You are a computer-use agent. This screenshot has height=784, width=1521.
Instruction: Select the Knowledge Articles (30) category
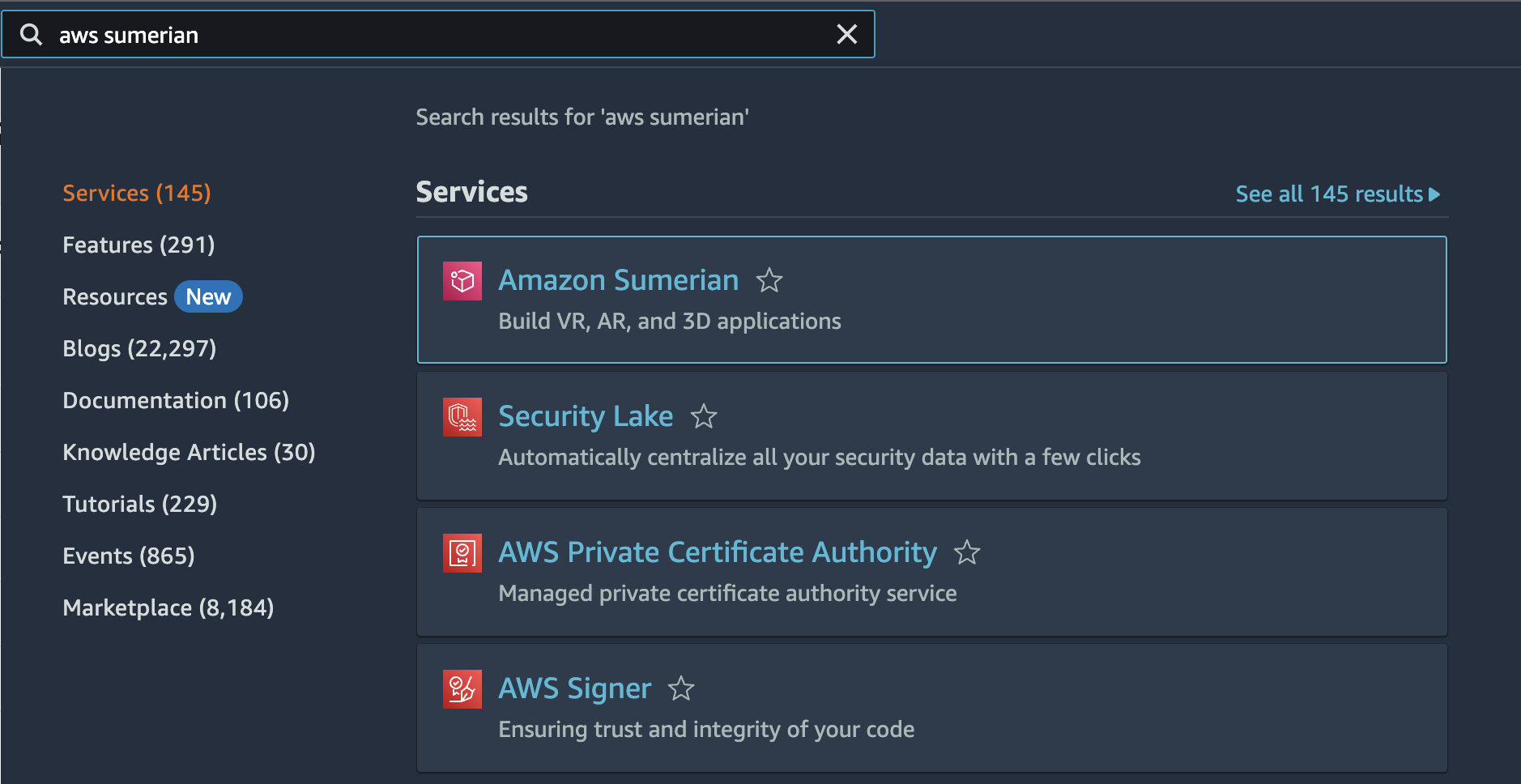[x=189, y=452]
